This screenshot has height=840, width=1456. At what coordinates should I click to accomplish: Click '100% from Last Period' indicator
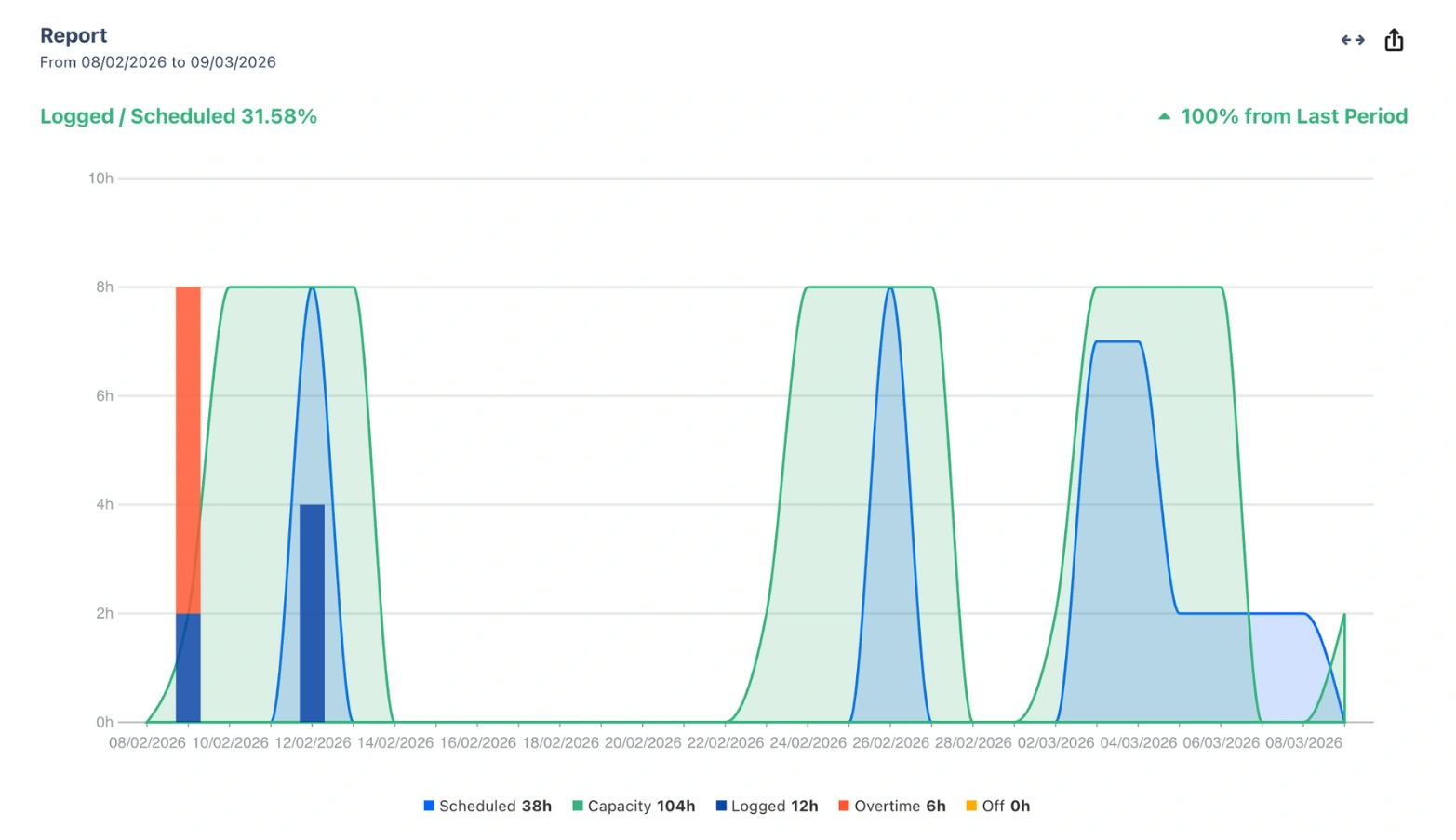pos(1294,116)
